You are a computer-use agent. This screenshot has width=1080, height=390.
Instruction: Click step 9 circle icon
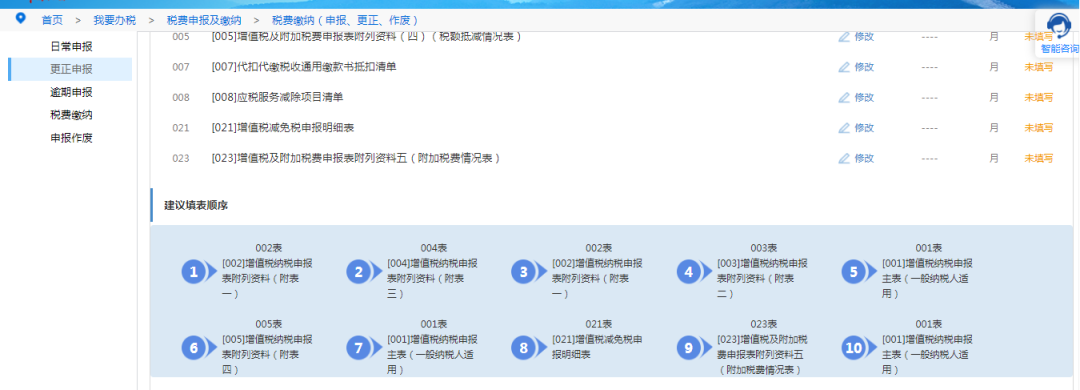click(689, 348)
